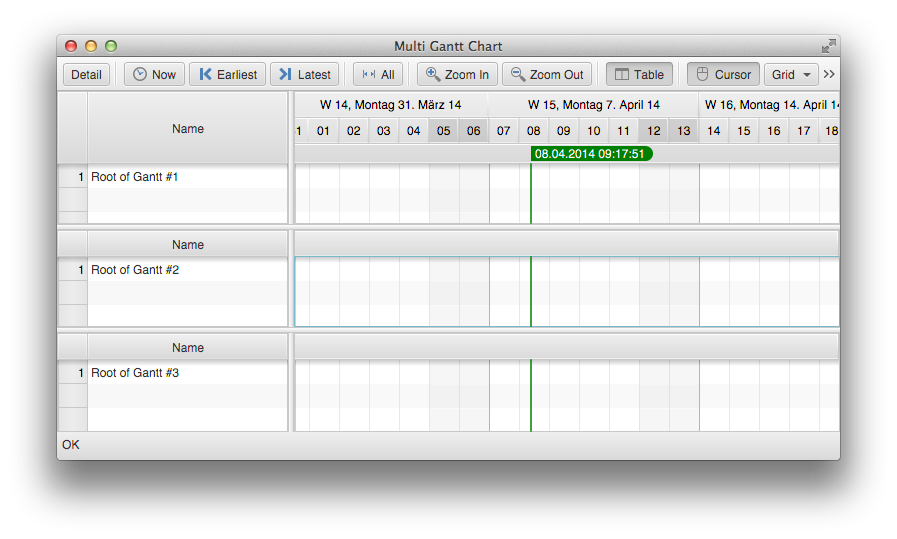The image size is (897, 539).
Task: Click weekend day 12 in the dateline
Action: 654,130
